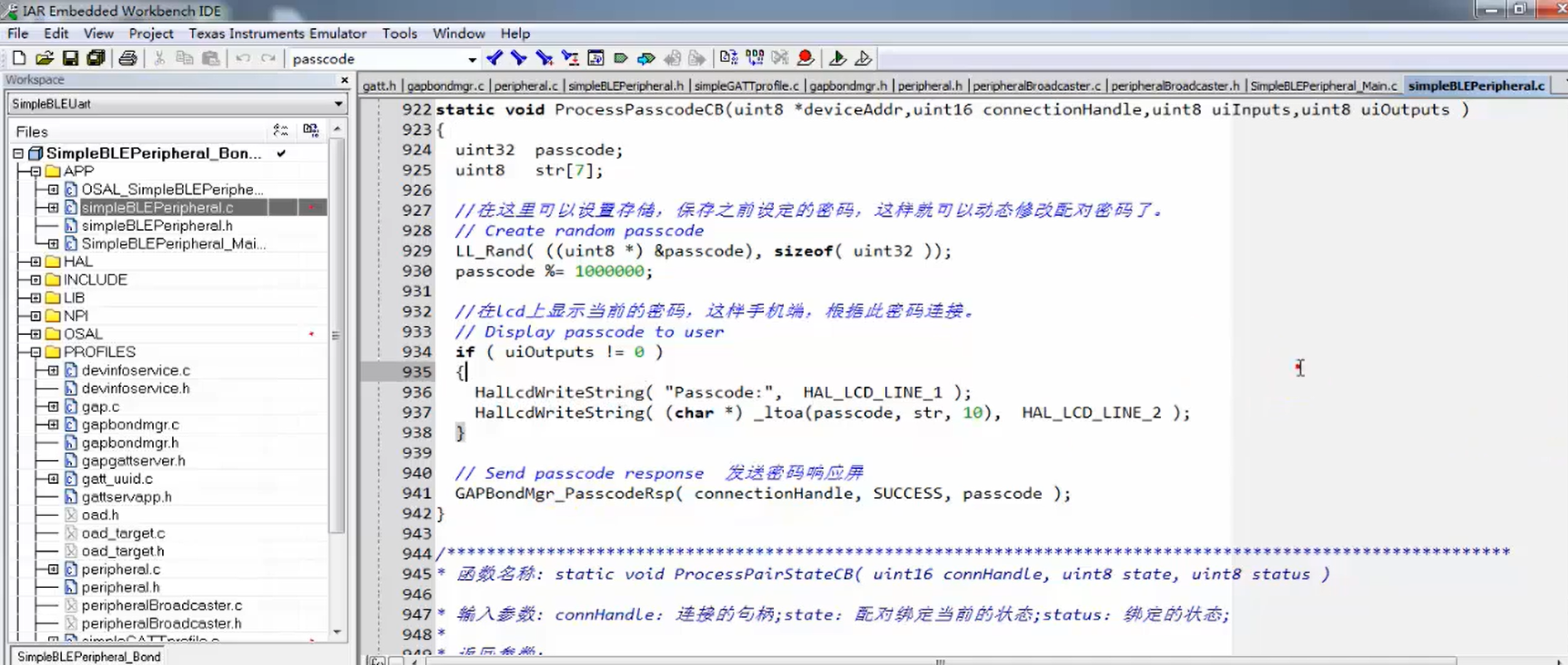Switch to the gapbondmgr.c editor tab
The image size is (1568, 665).
(x=445, y=85)
